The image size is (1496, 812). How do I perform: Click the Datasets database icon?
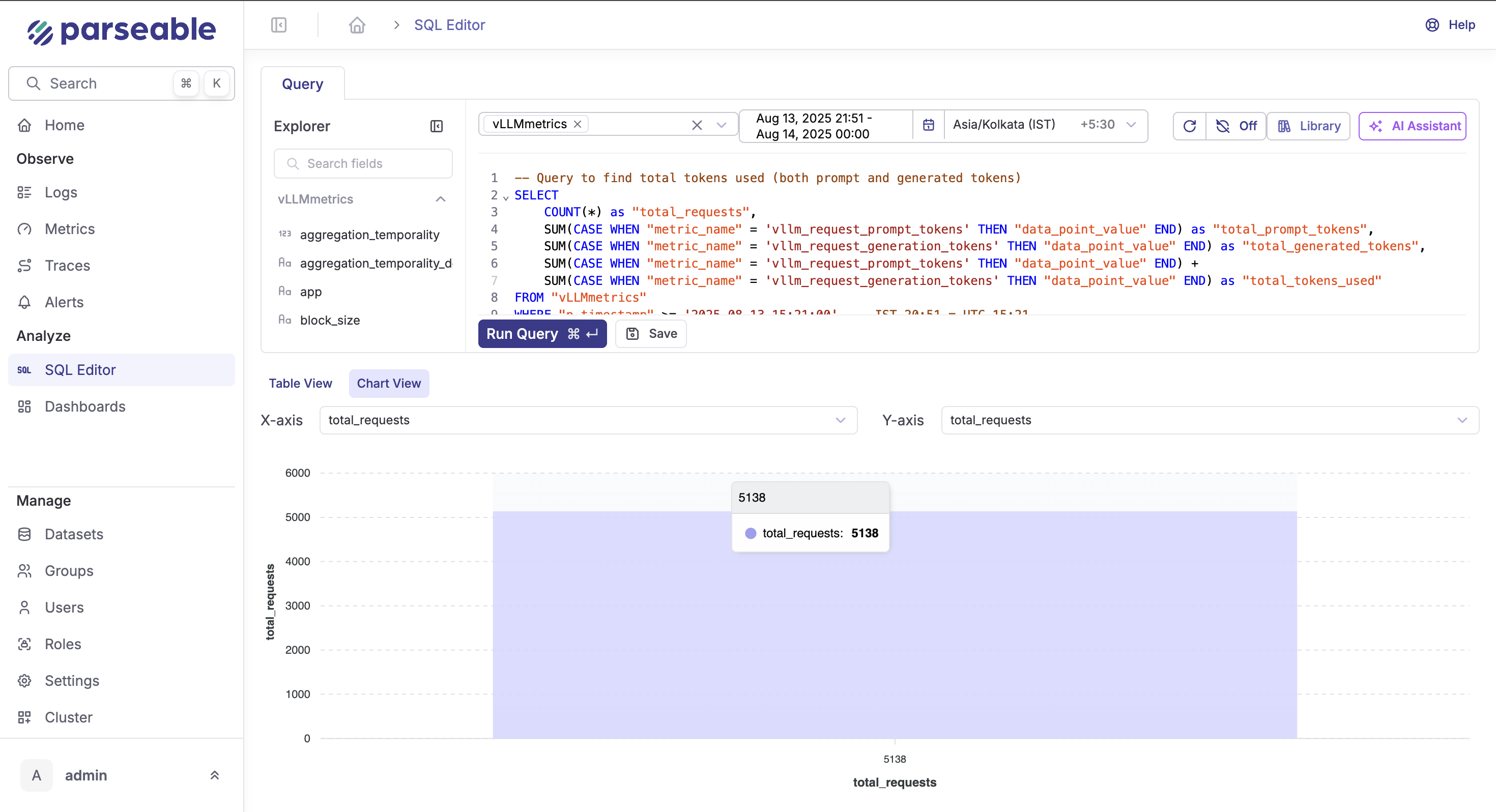[x=24, y=534]
